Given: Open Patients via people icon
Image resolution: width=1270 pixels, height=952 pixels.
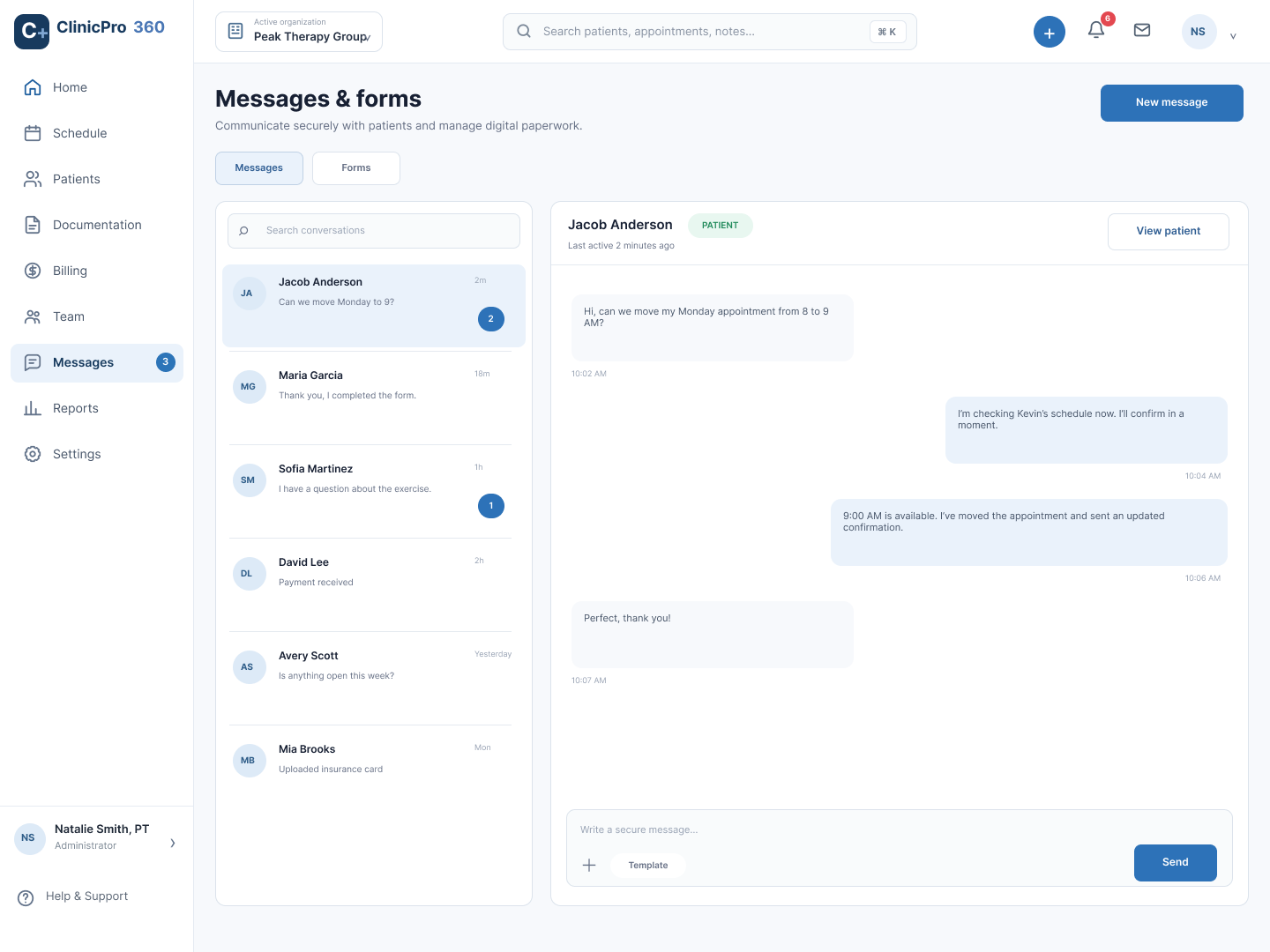Looking at the screenshot, I should tap(33, 179).
